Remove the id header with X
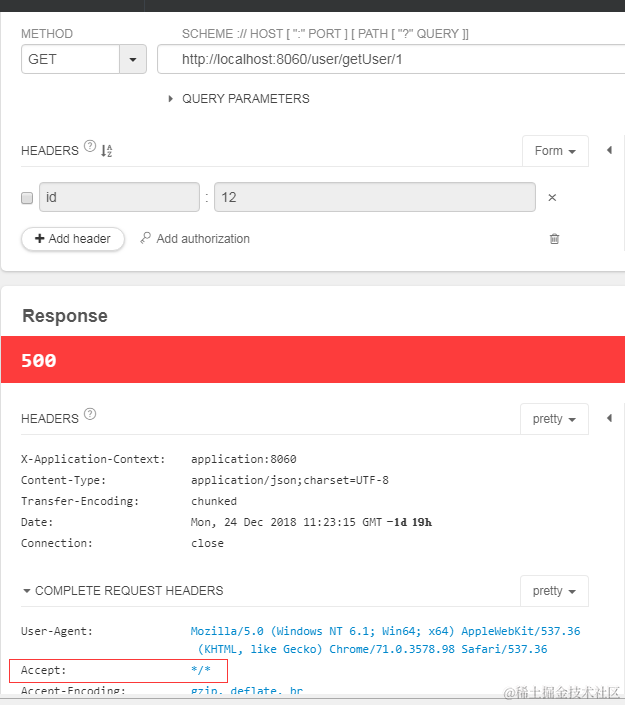This screenshot has width=625, height=705. 552,197
